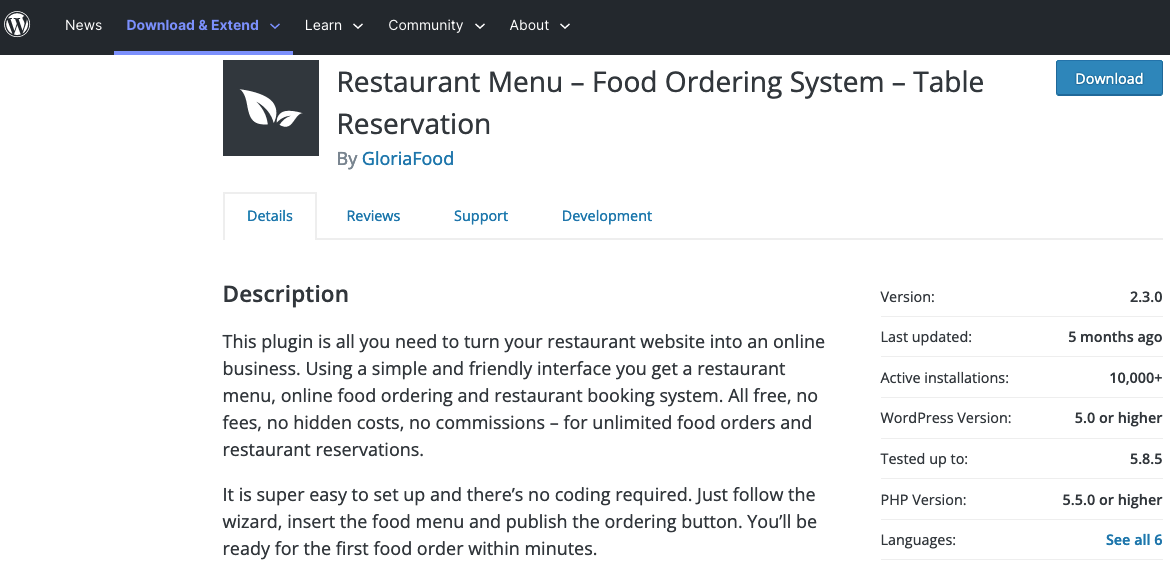The image size is (1170, 564).
Task: Switch to the Support tab
Action: click(x=481, y=216)
